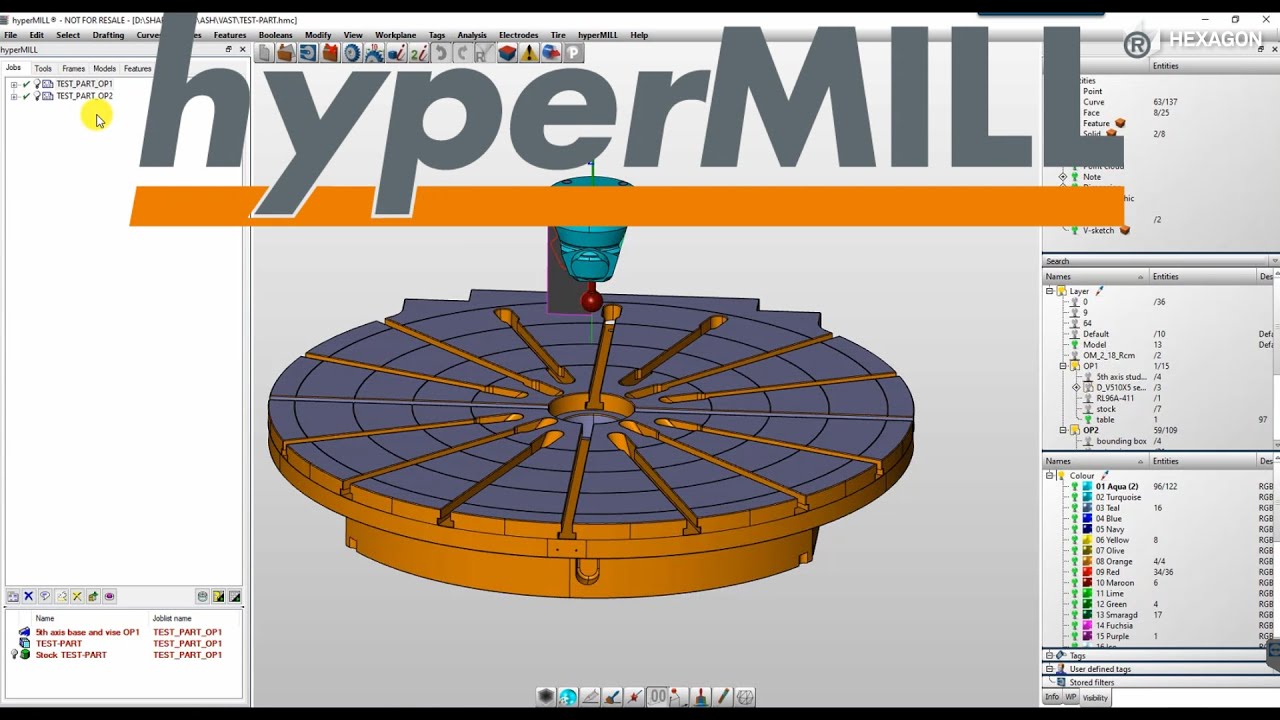This screenshot has width=1280, height=720.
Task: Toggle lightbulb visibility of TEST_PART_OP2
Action: click(37, 96)
